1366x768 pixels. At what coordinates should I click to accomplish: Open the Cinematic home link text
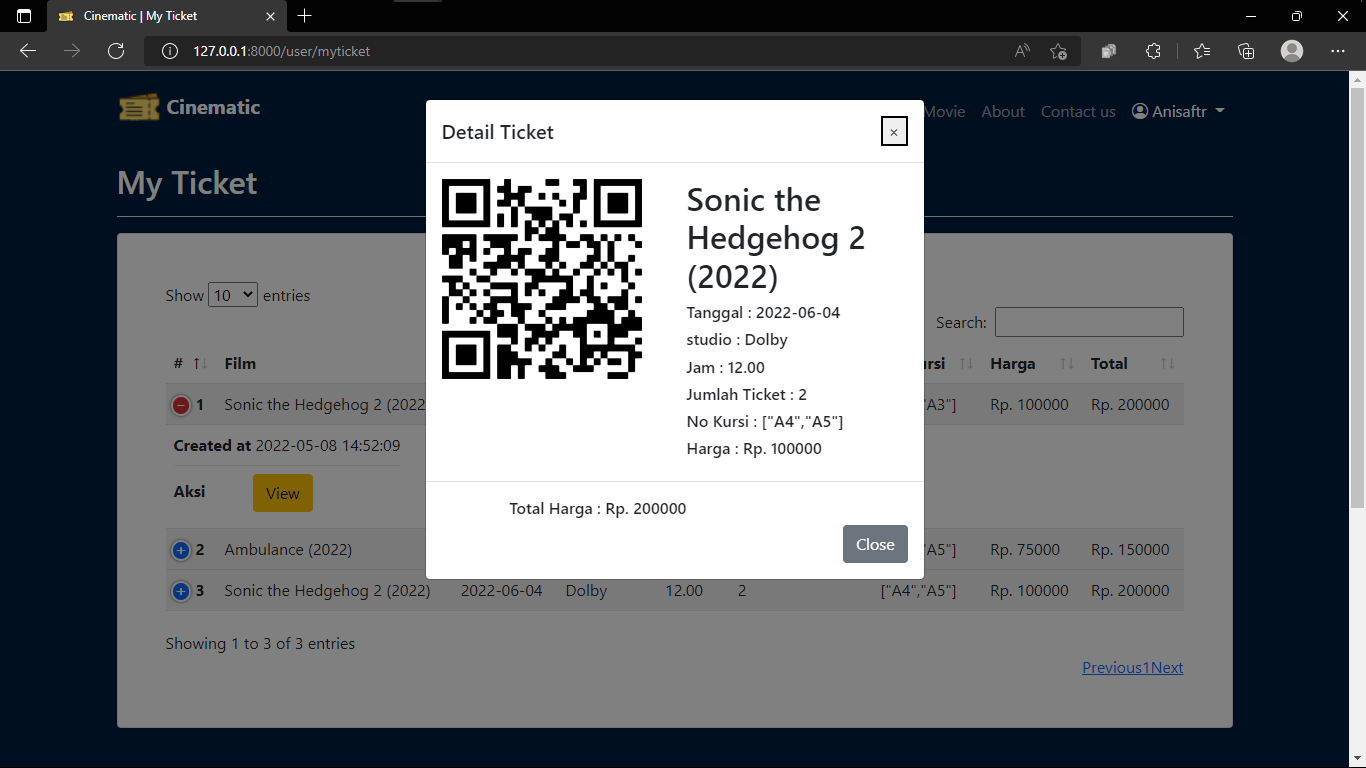213,107
